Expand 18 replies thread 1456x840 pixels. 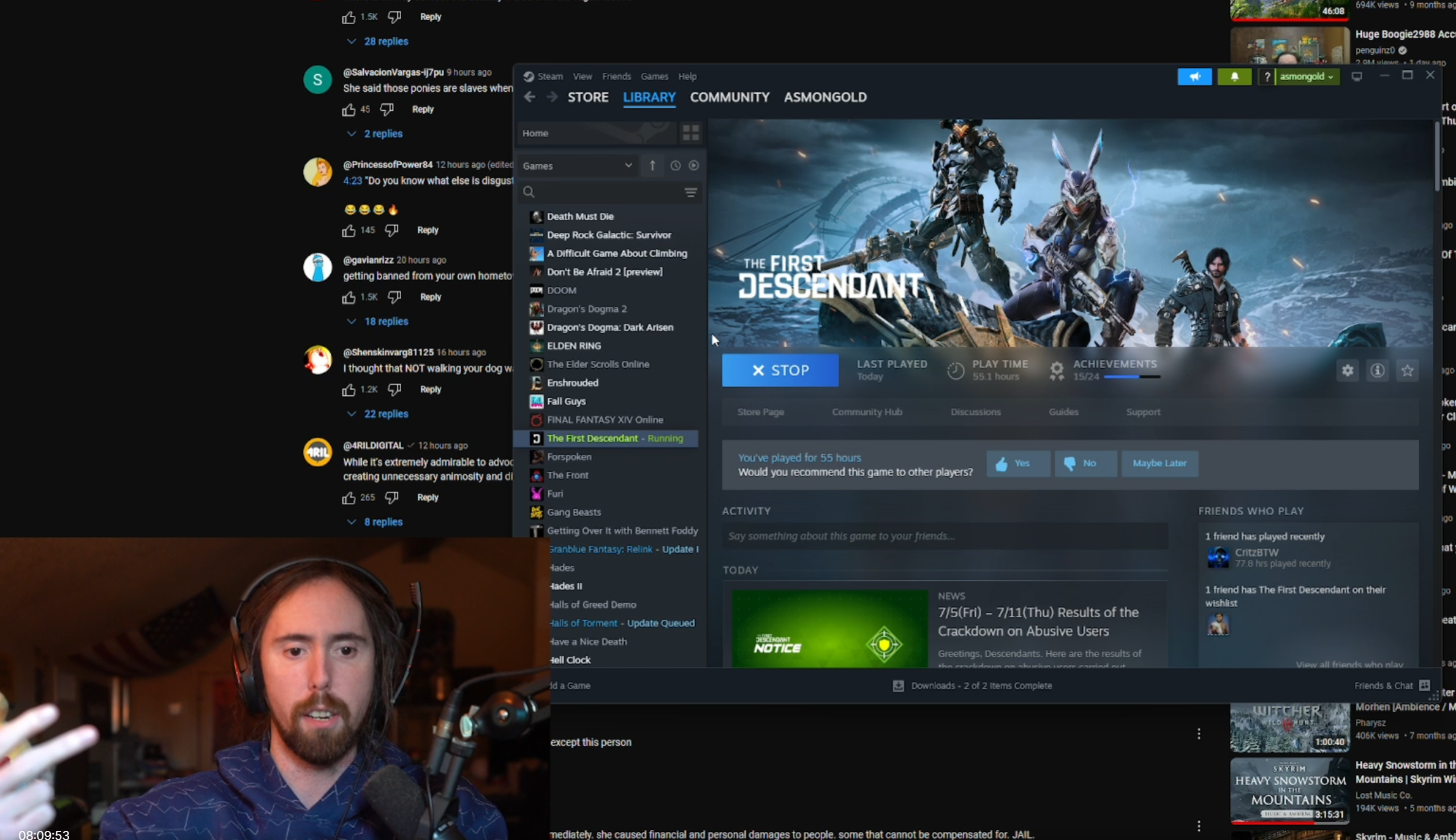click(x=377, y=322)
